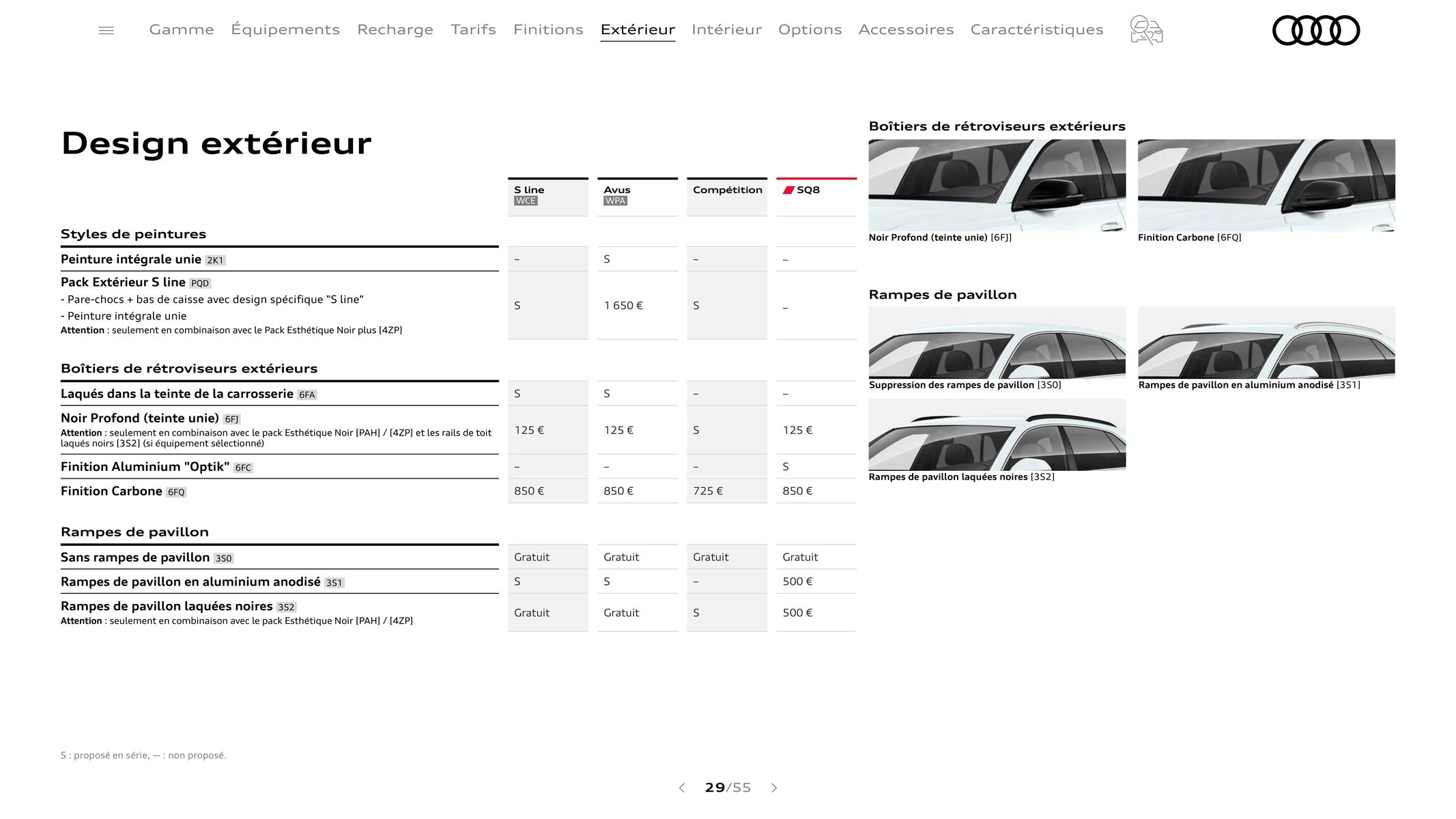Click the laquées noires roof rails image
Screen dimensions: 1456x819
point(997,435)
